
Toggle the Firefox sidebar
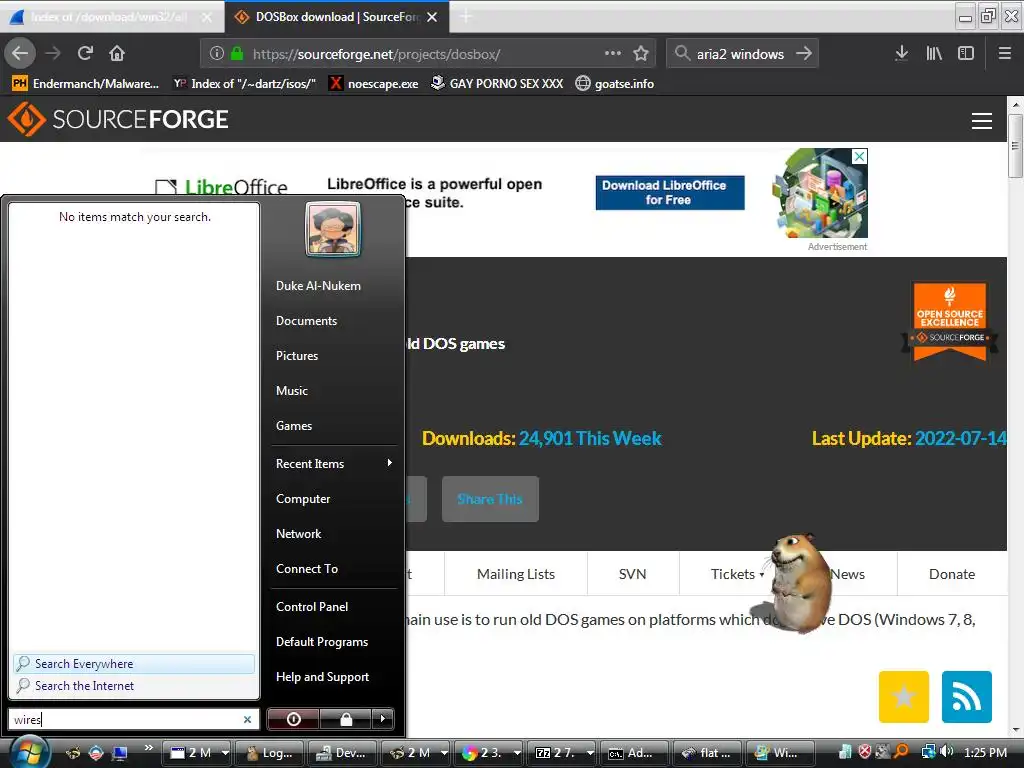coord(966,53)
